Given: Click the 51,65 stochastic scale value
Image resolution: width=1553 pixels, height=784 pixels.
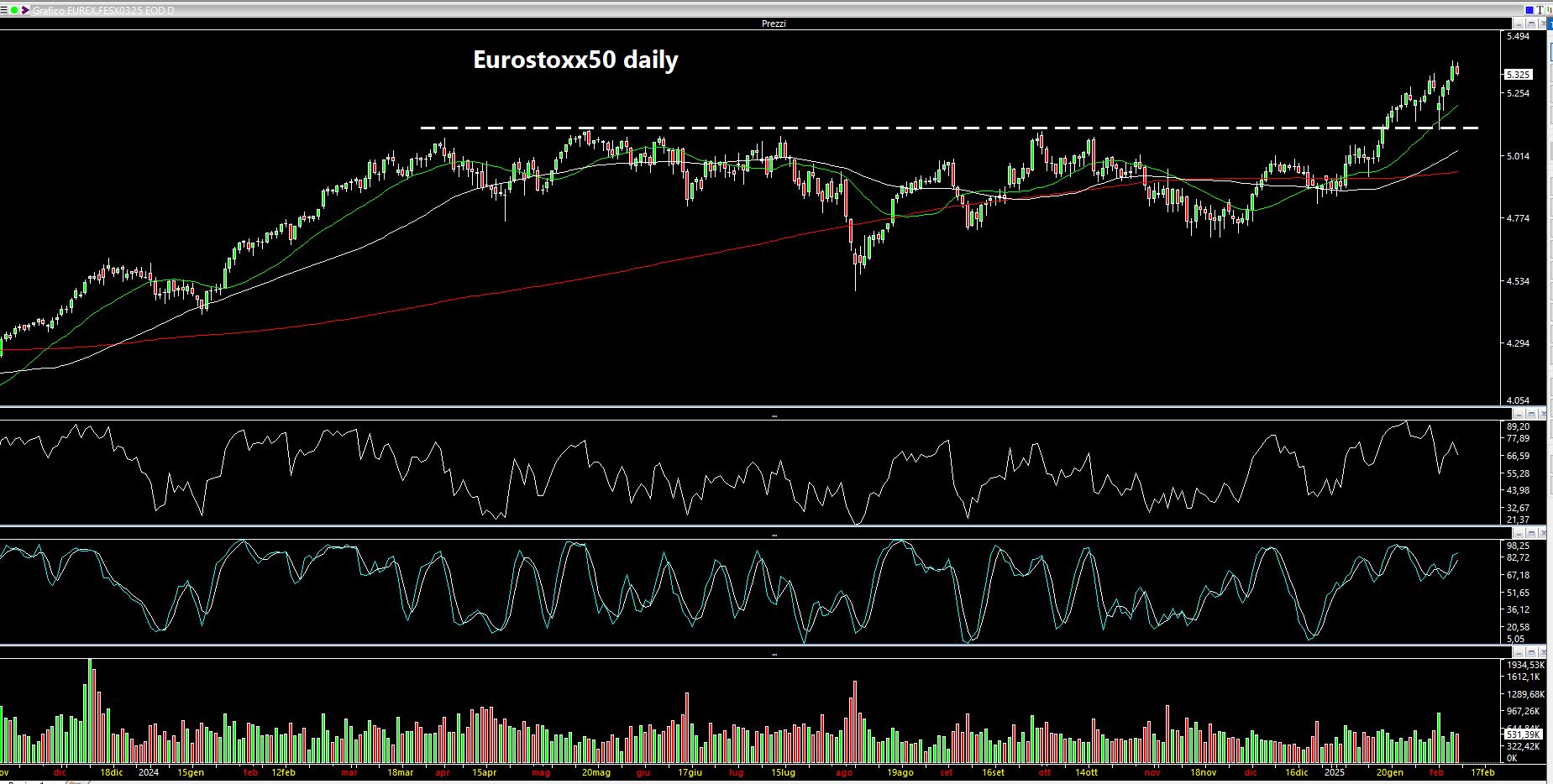Looking at the screenshot, I should pyautogui.click(x=1518, y=593).
